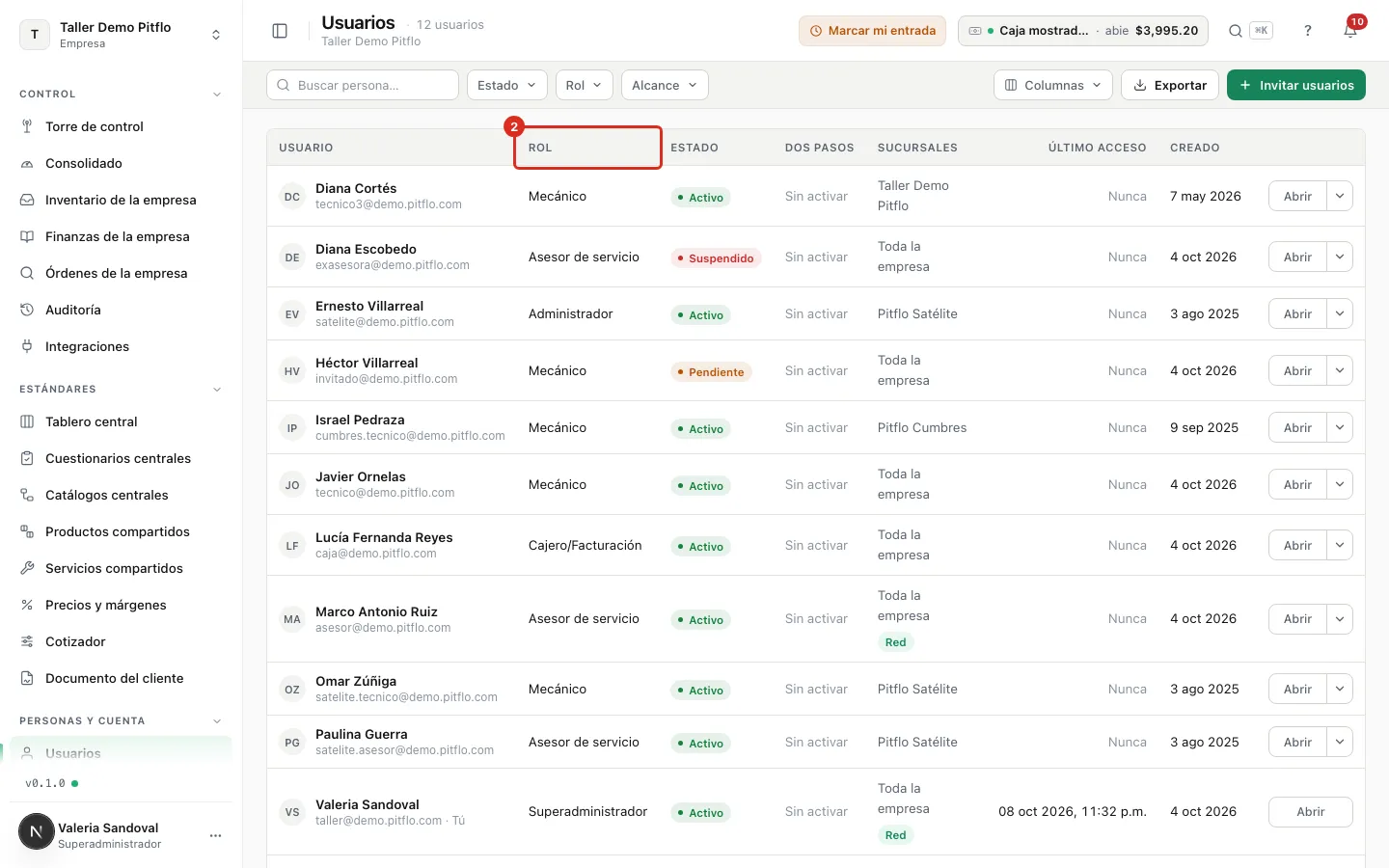Open Inventario de la empresa
The width and height of the screenshot is (1389, 868).
pos(121,200)
